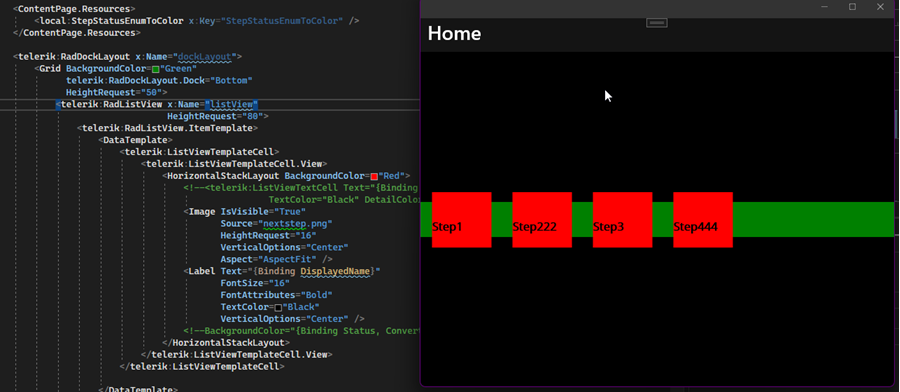Close the Home app window
Image resolution: width=900 pixels, height=392 pixels.
tap(880, 7)
